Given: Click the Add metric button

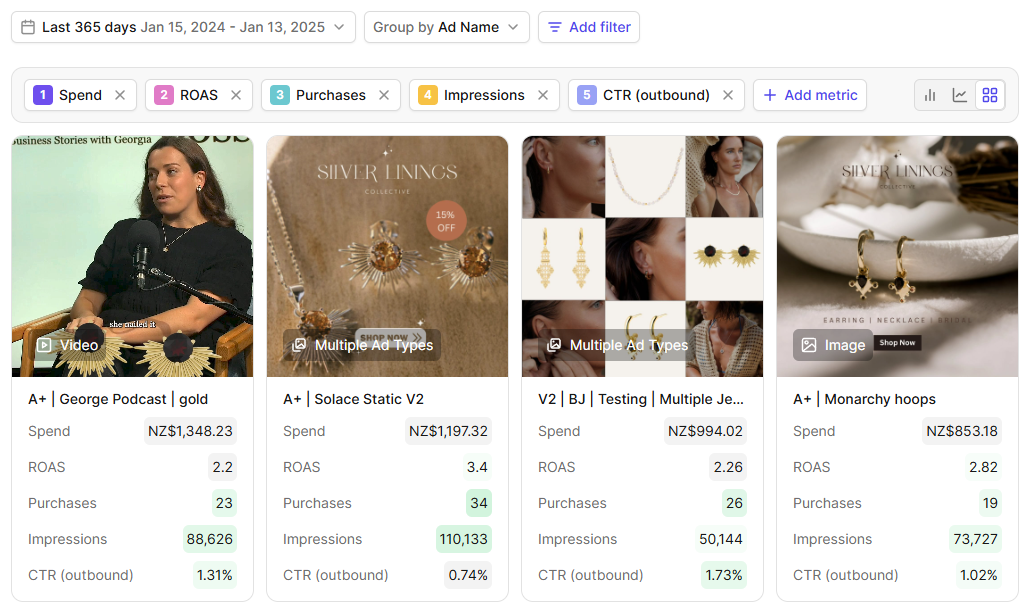Looking at the screenshot, I should pyautogui.click(x=810, y=95).
